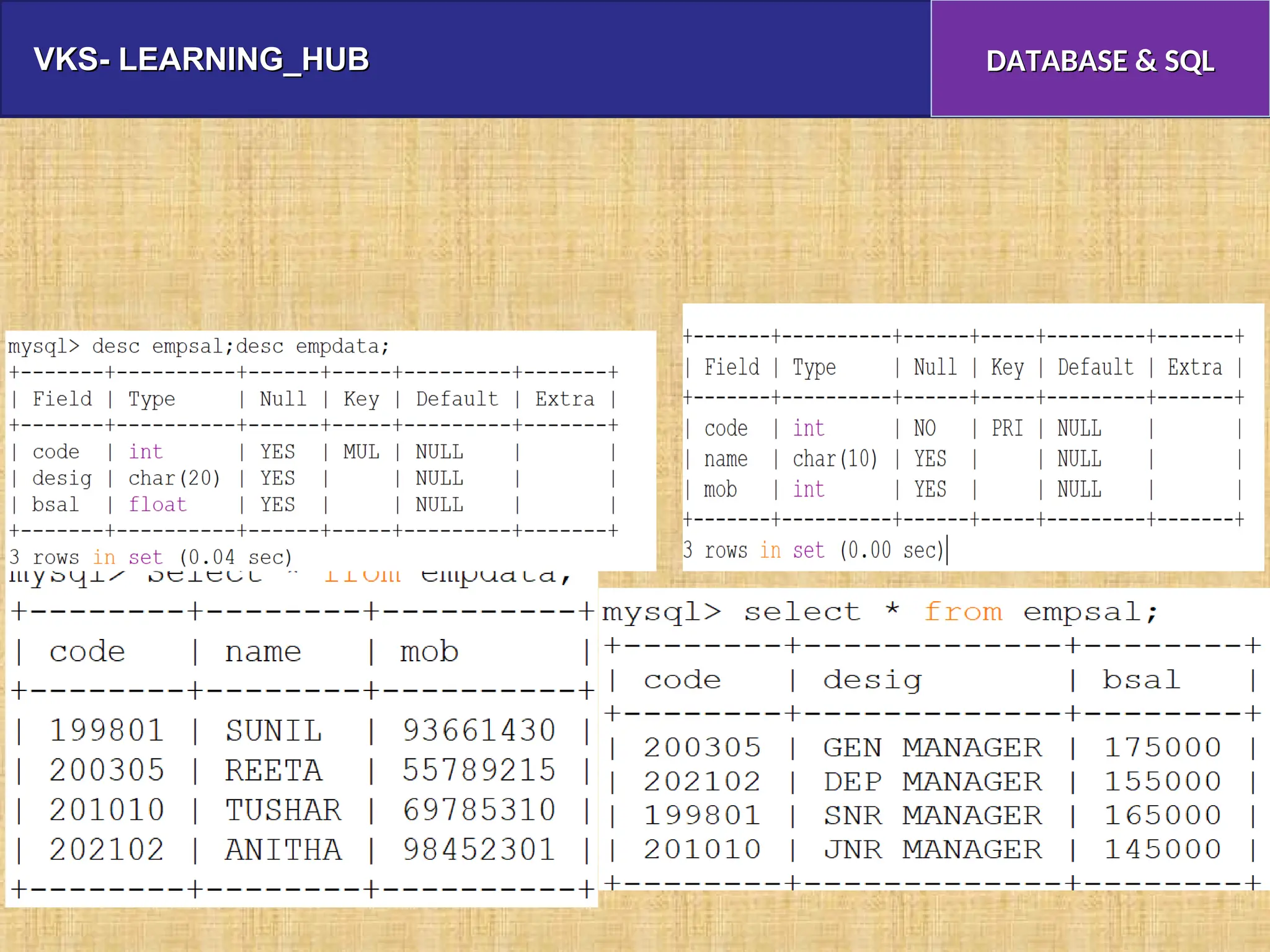Viewport: 1270px width, 952px height.
Task: Click GEN MANAGER designation
Action: (933, 747)
